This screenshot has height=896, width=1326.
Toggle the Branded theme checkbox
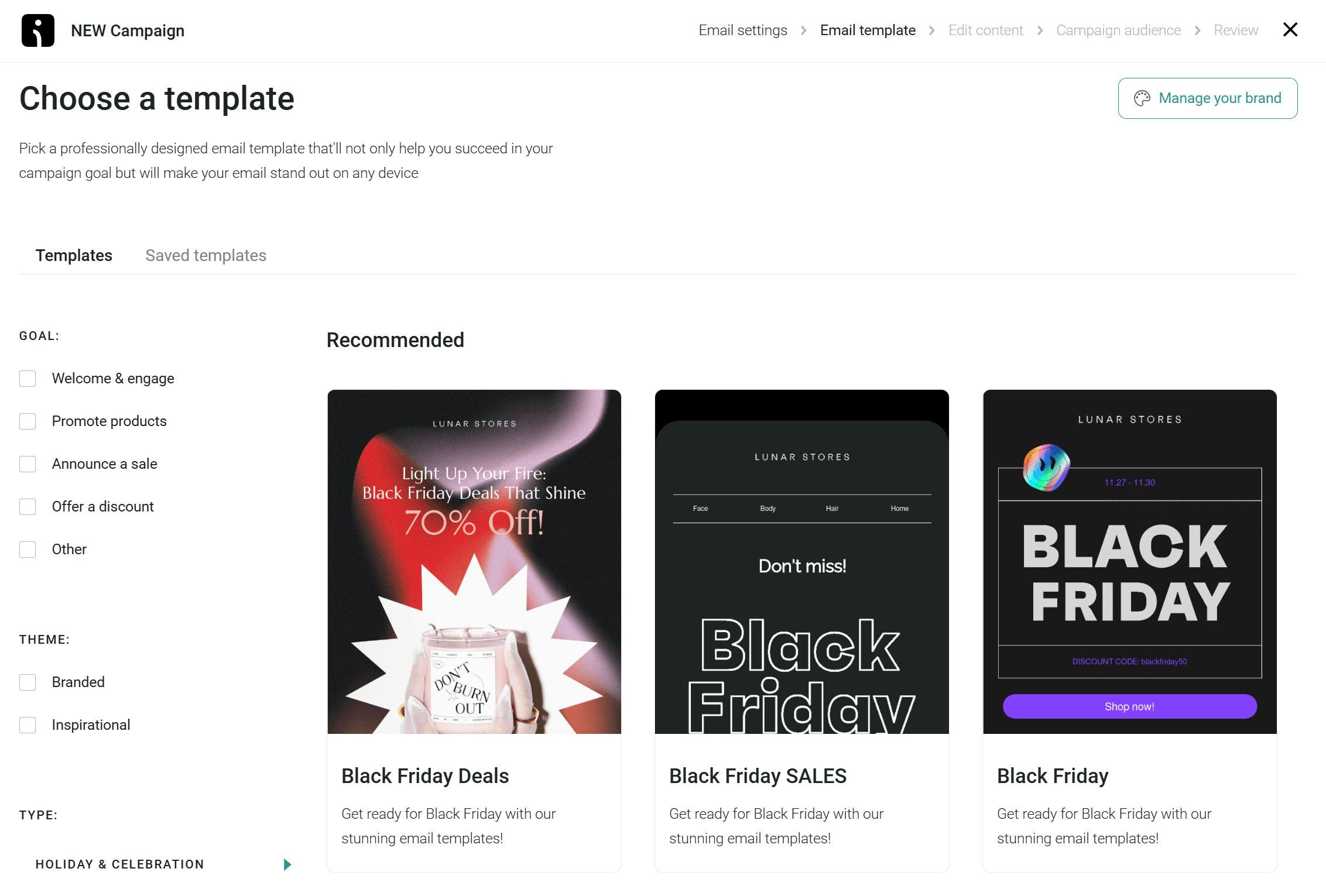click(28, 682)
